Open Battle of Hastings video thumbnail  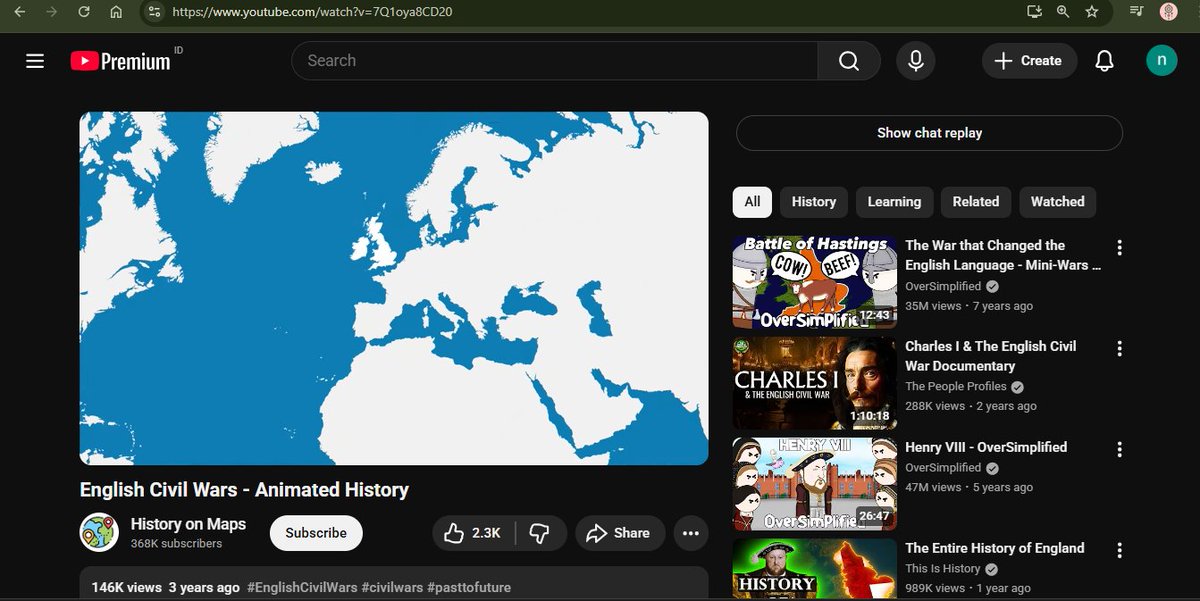pos(815,282)
